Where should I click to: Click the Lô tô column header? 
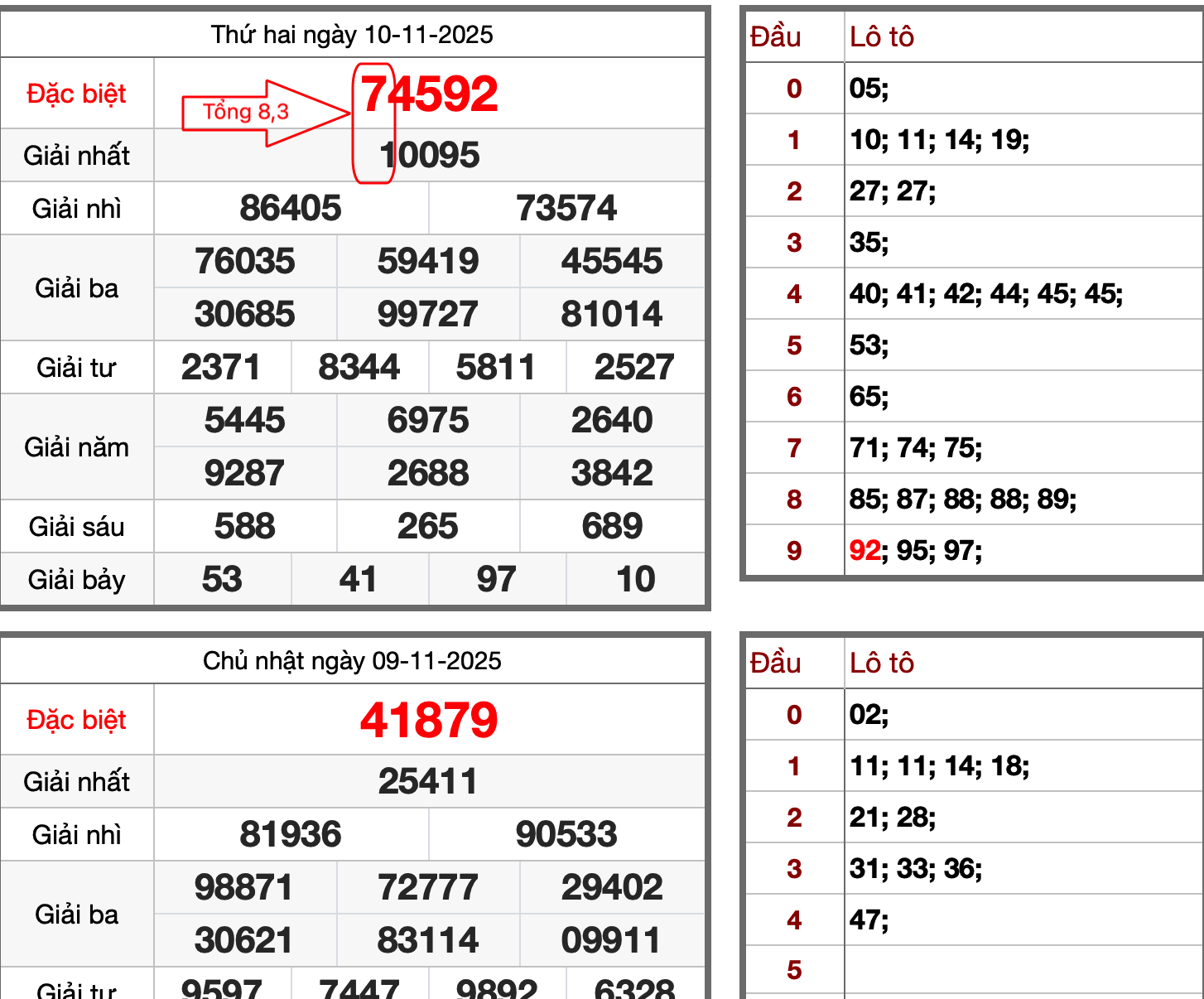tap(881, 36)
